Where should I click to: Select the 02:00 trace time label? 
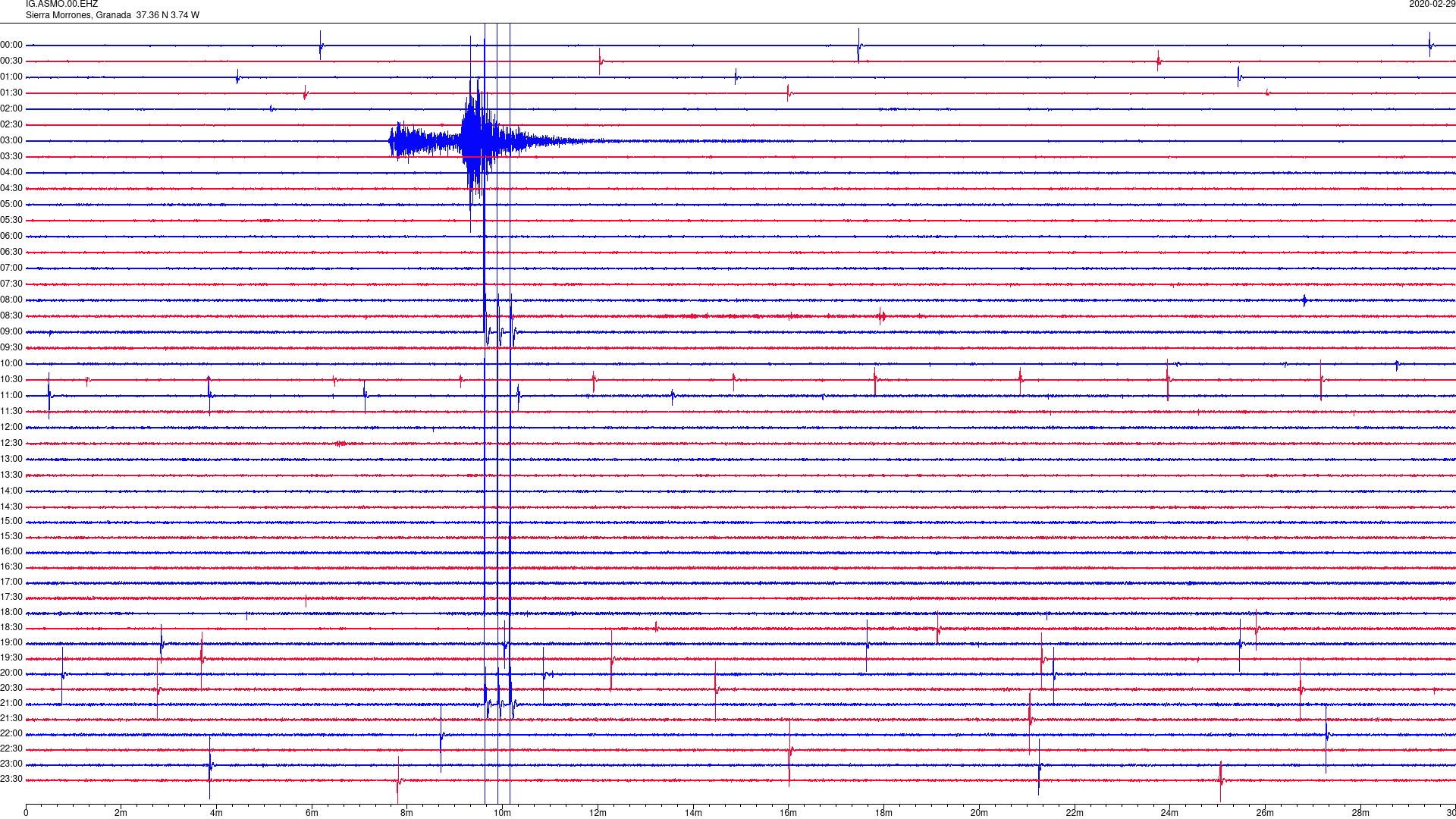click(x=11, y=109)
